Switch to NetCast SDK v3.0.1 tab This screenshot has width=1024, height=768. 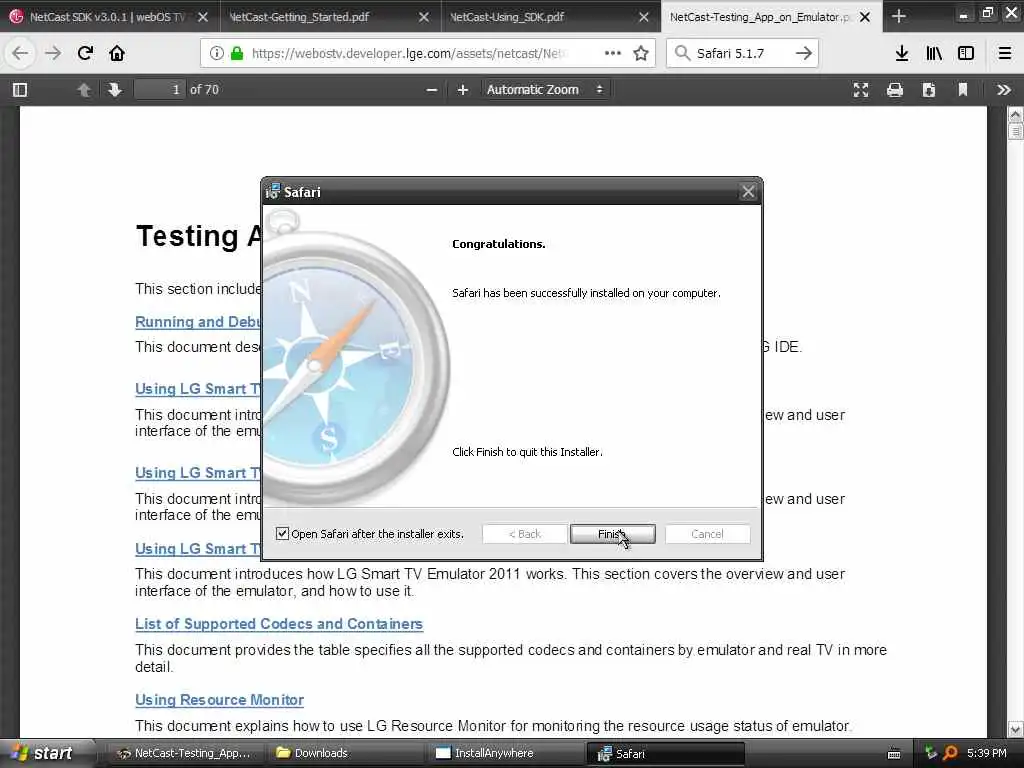coord(110,16)
